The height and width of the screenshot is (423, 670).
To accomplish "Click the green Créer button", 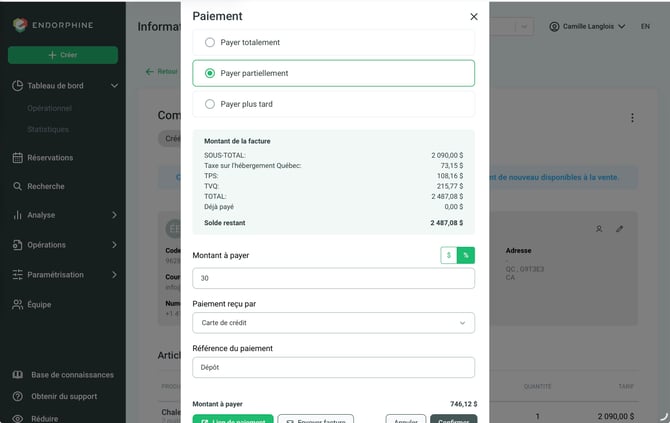I will (63, 55).
